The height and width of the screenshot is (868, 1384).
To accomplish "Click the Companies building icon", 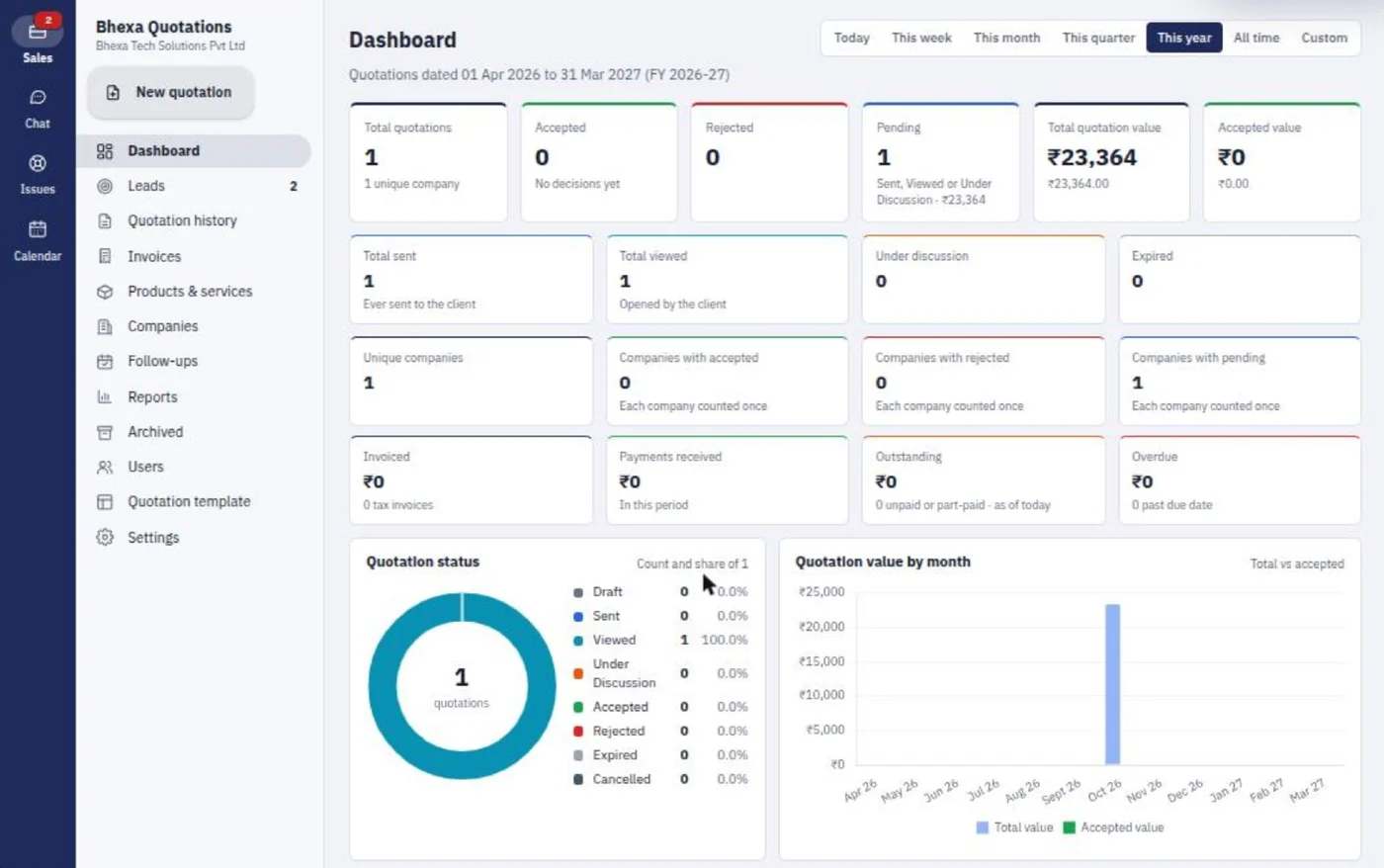I will [x=105, y=326].
